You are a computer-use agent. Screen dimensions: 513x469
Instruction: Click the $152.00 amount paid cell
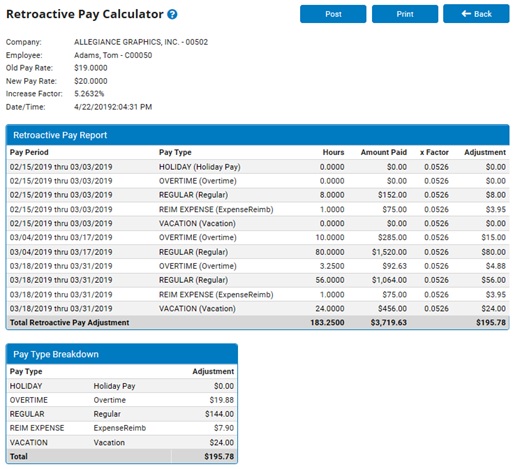[392, 195]
